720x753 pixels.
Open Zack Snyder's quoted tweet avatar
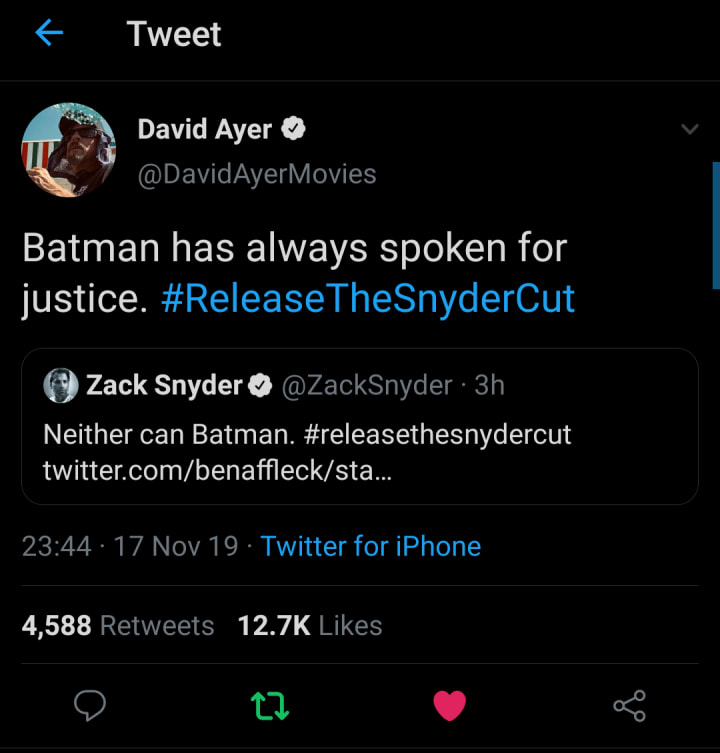tap(61, 385)
